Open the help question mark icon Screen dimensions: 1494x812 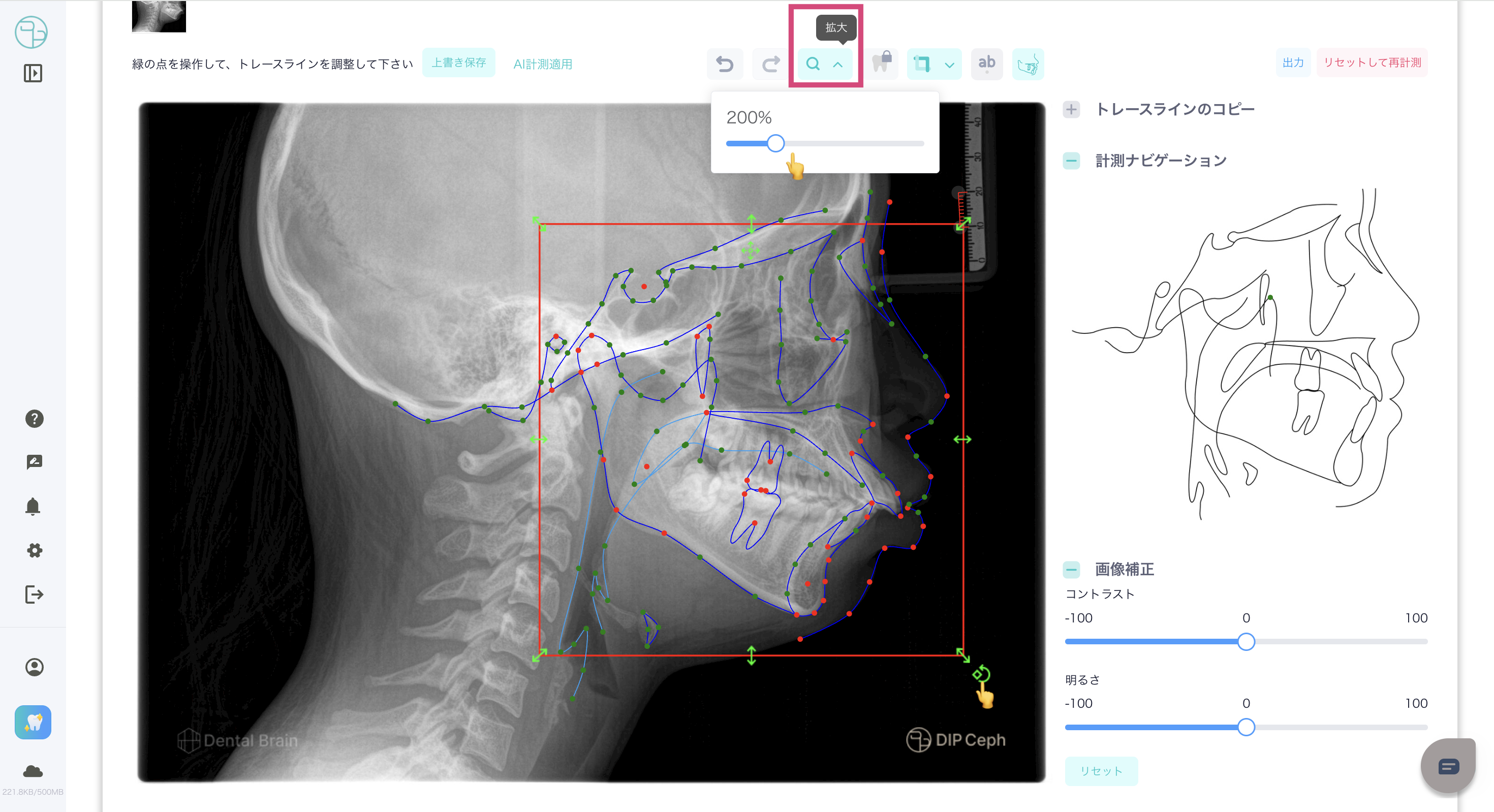coord(34,418)
